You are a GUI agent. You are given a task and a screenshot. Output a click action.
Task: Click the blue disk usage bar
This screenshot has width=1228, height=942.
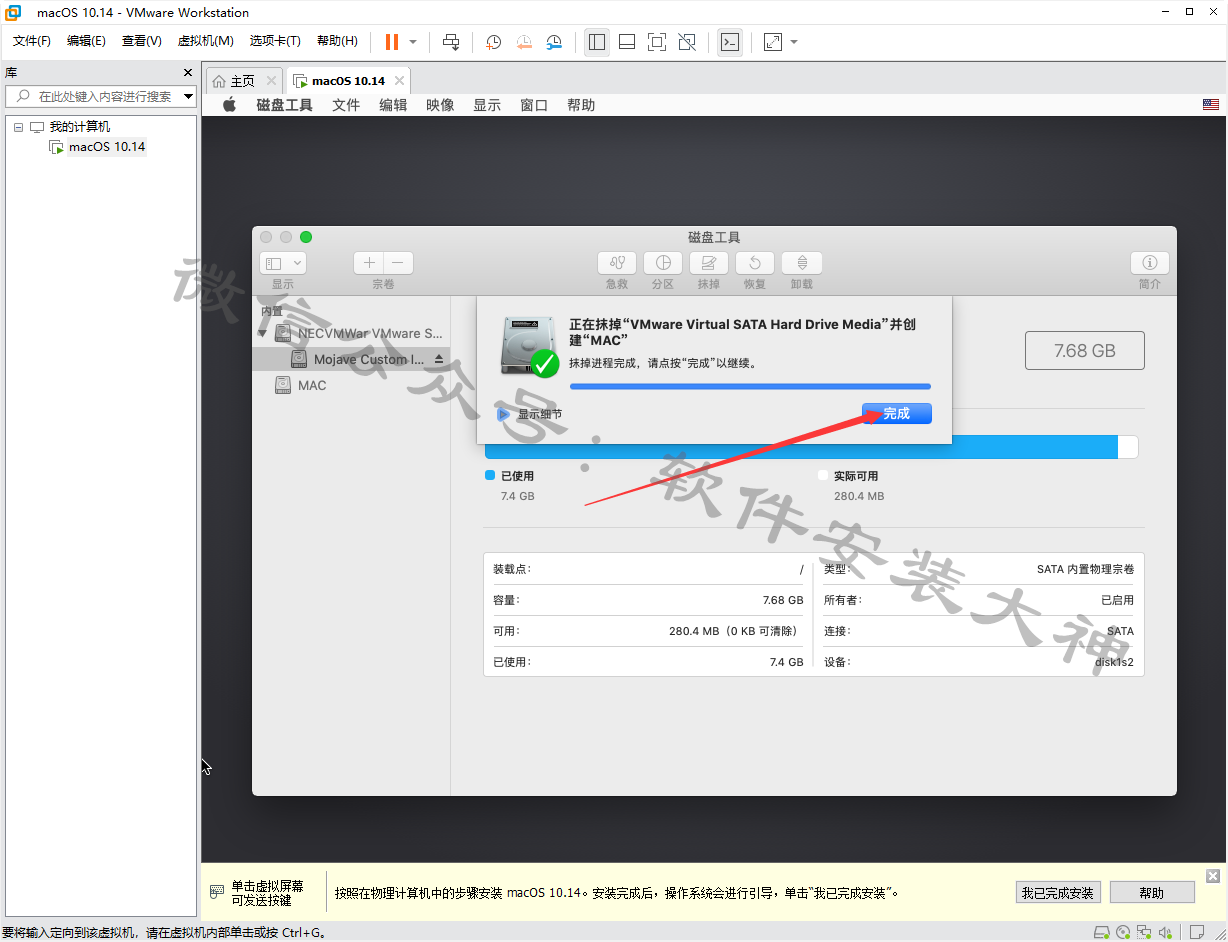pos(801,447)
